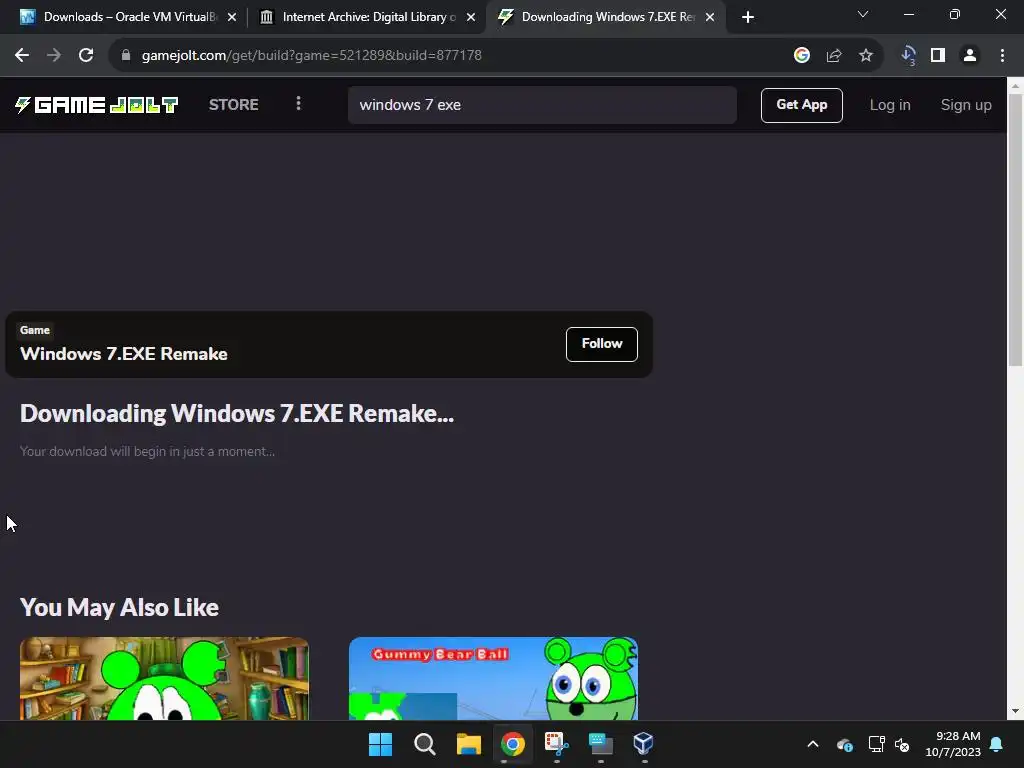Click the OneDrive cloud tray icon

pos(845,744)
